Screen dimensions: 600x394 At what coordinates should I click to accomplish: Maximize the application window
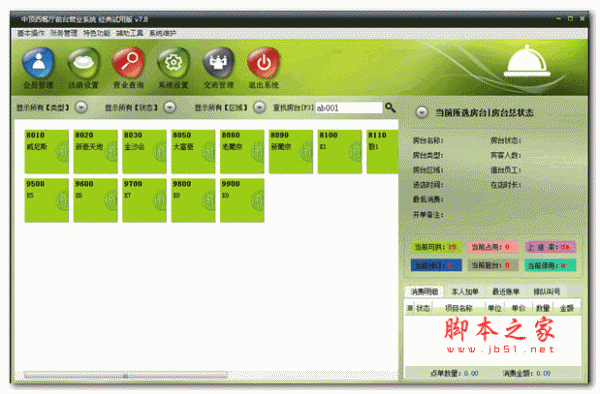[570, 18]
